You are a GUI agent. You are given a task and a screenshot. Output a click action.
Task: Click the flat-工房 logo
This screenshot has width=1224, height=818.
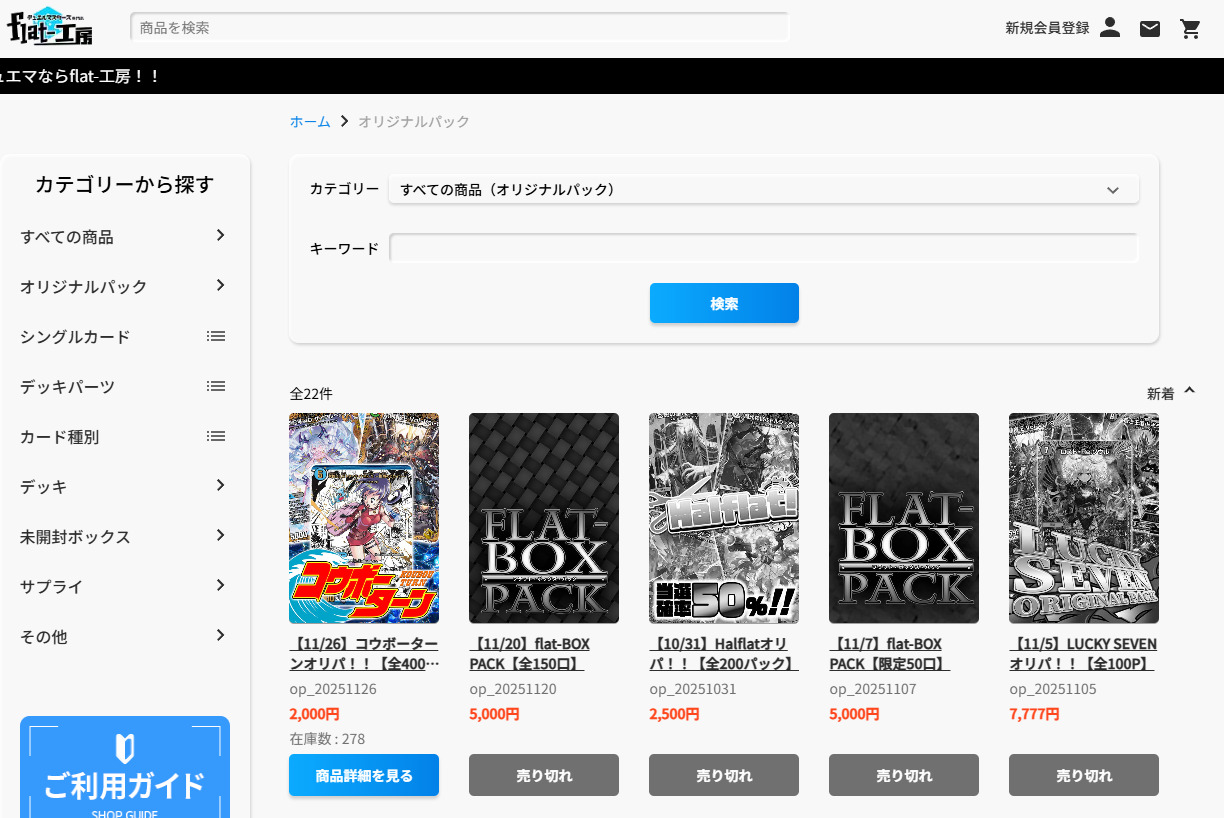[49, 27]
